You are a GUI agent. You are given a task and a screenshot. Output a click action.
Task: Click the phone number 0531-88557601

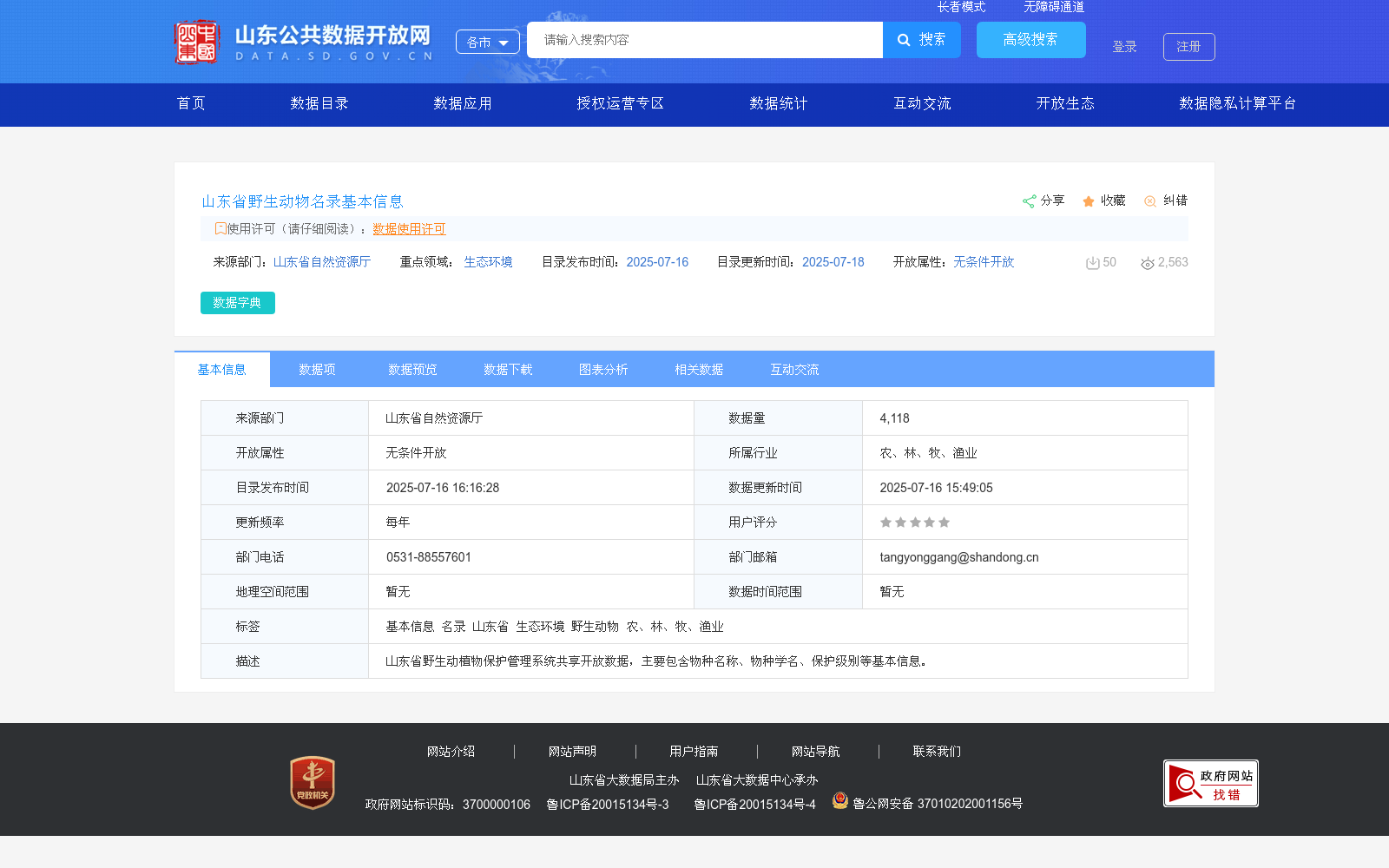(x=429, y=557)
